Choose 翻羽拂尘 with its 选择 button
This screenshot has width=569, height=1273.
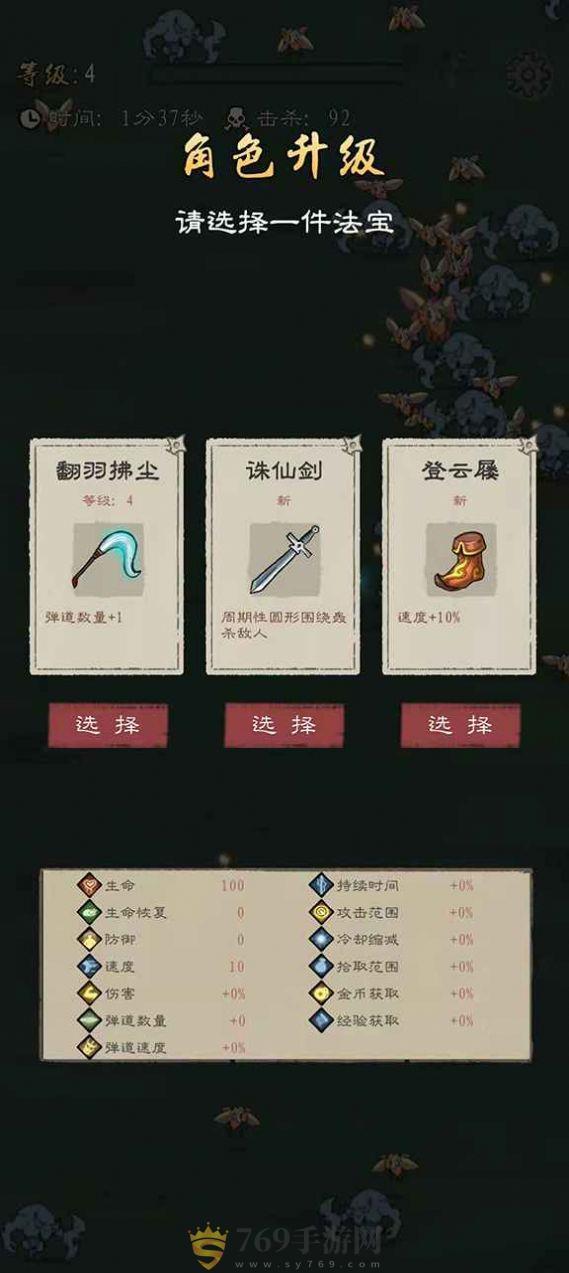pos(108,726)
